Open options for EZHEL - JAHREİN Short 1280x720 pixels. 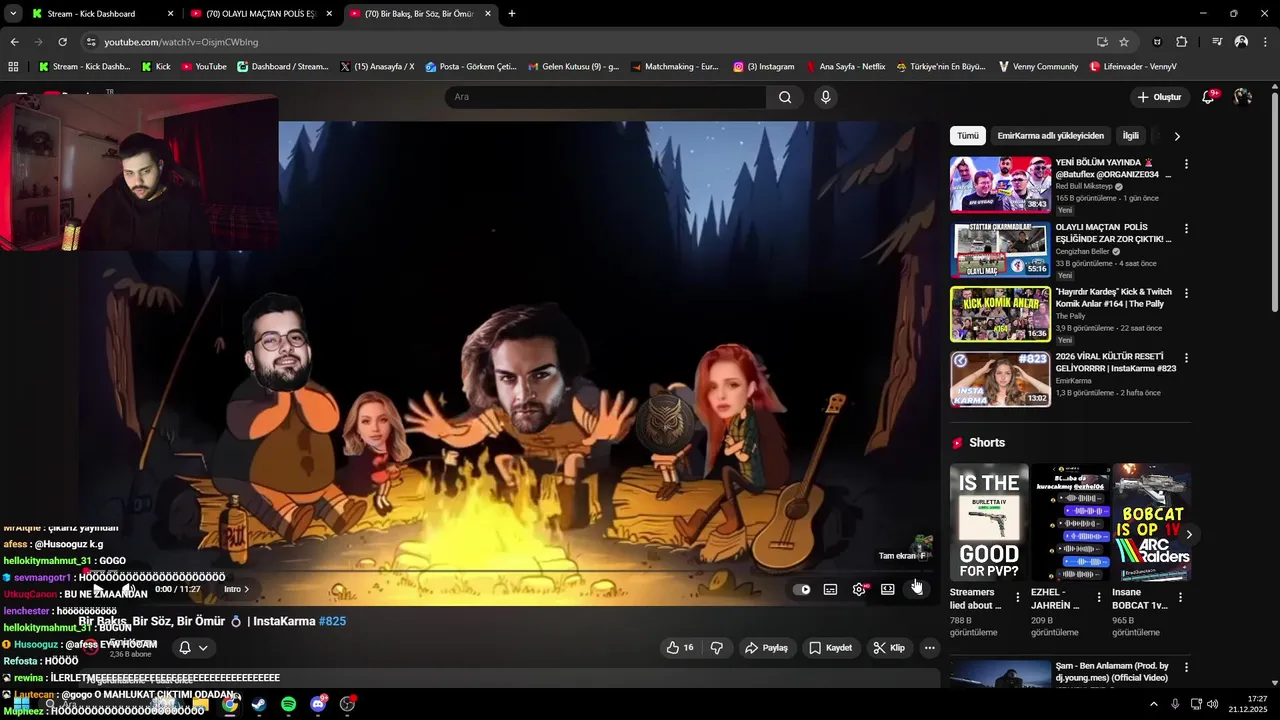coord(1098,597)
